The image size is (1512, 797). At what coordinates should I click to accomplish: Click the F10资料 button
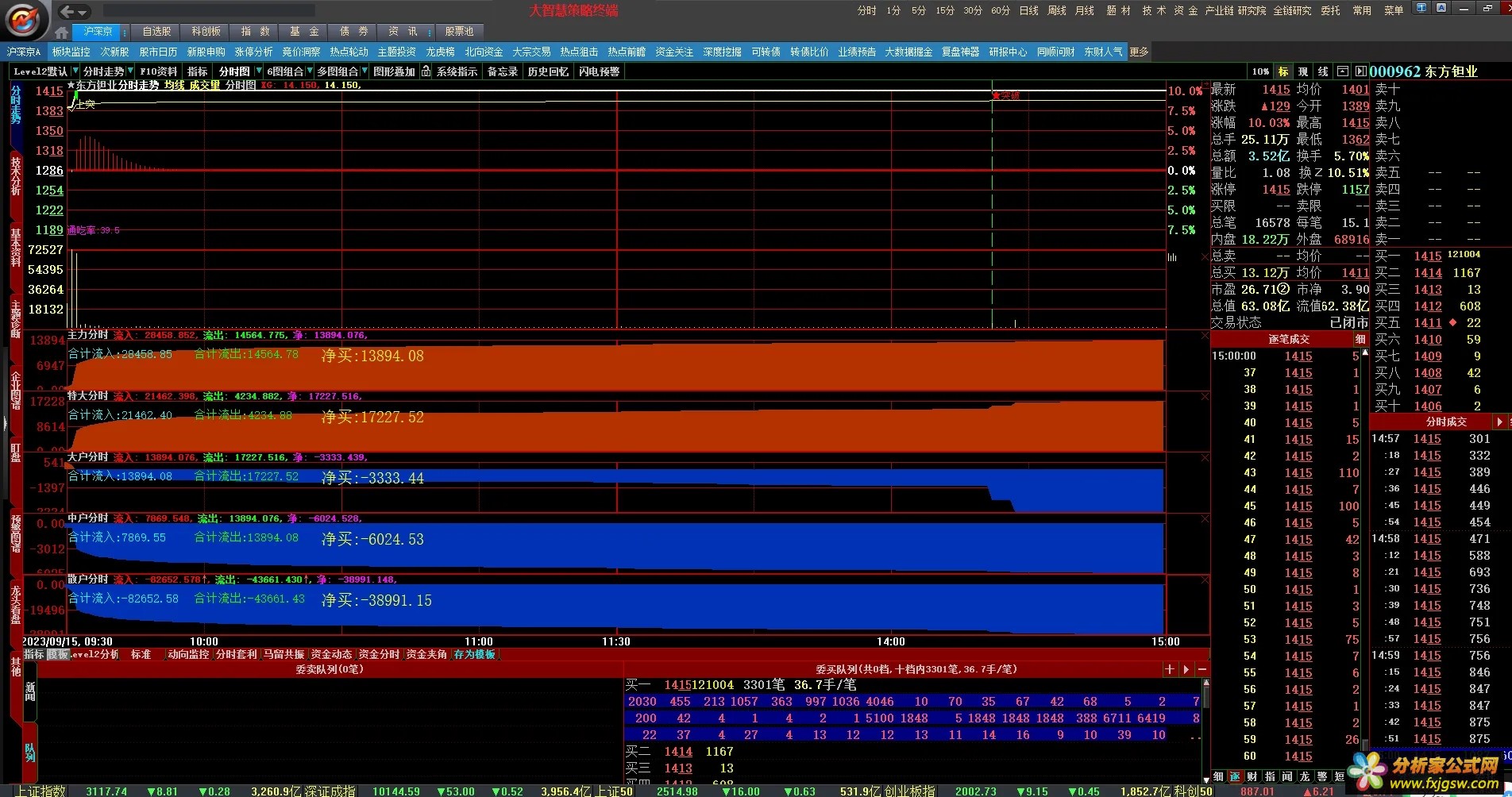pos(159,71)
